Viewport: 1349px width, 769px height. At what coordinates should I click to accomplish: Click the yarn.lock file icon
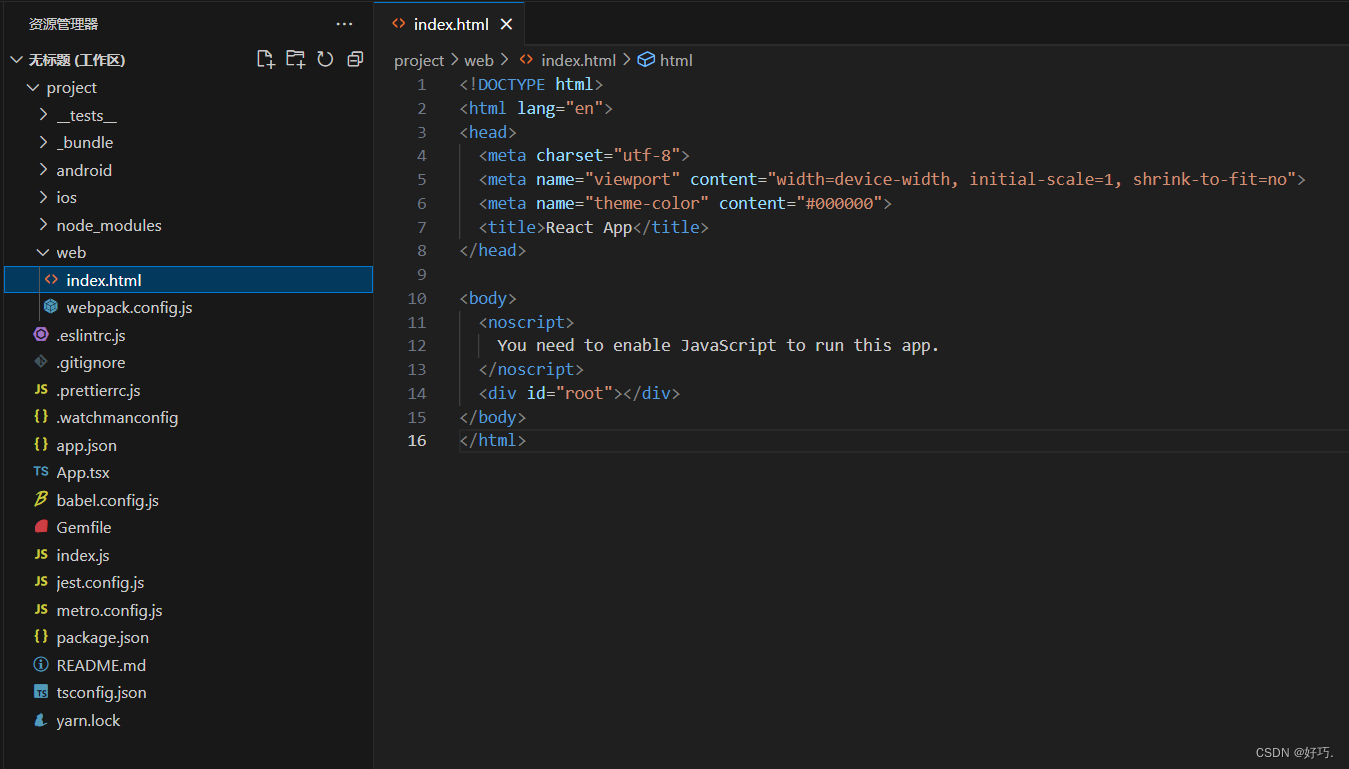pyautogui.click(x=39, y=720)
